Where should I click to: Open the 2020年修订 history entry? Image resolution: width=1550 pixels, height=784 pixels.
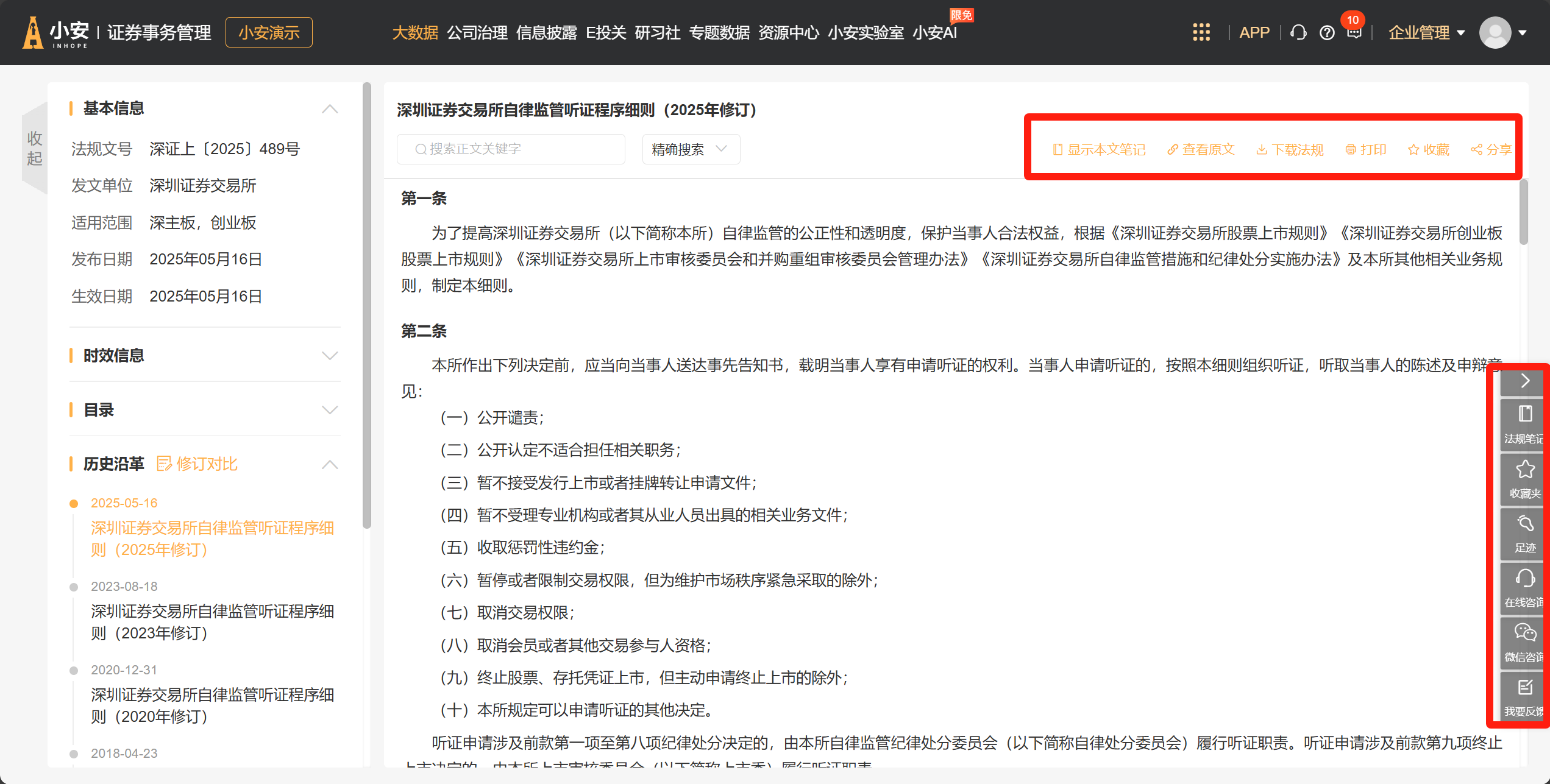(212, 706)
